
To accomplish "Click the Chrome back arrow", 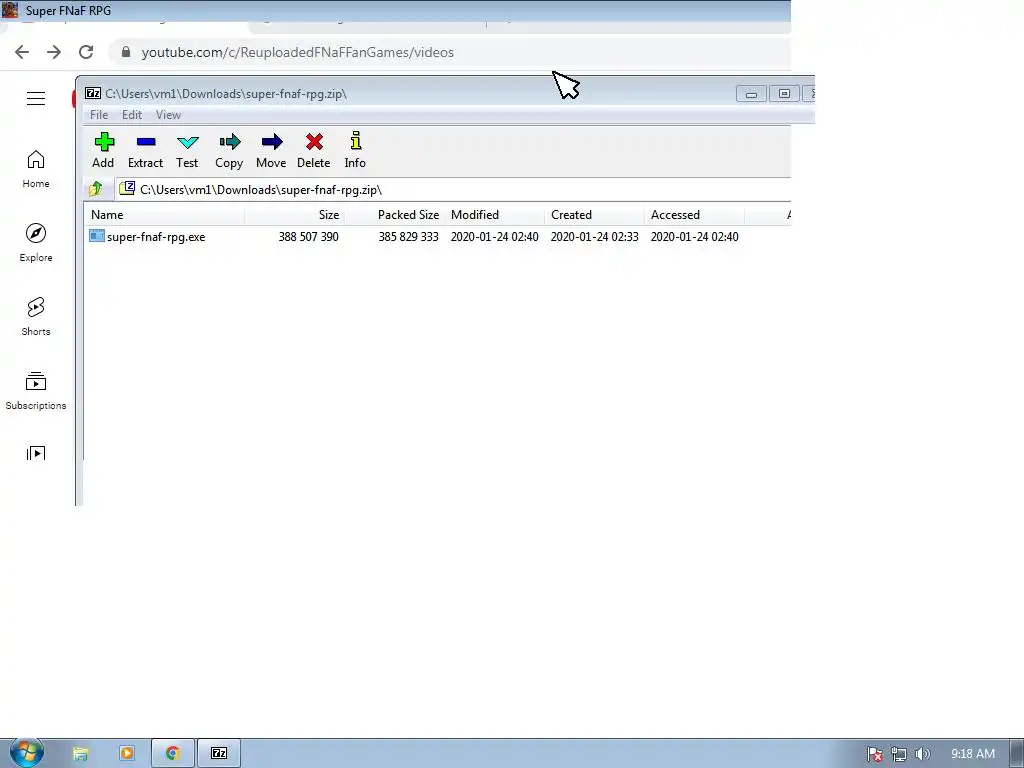I will tap(22, 52).
